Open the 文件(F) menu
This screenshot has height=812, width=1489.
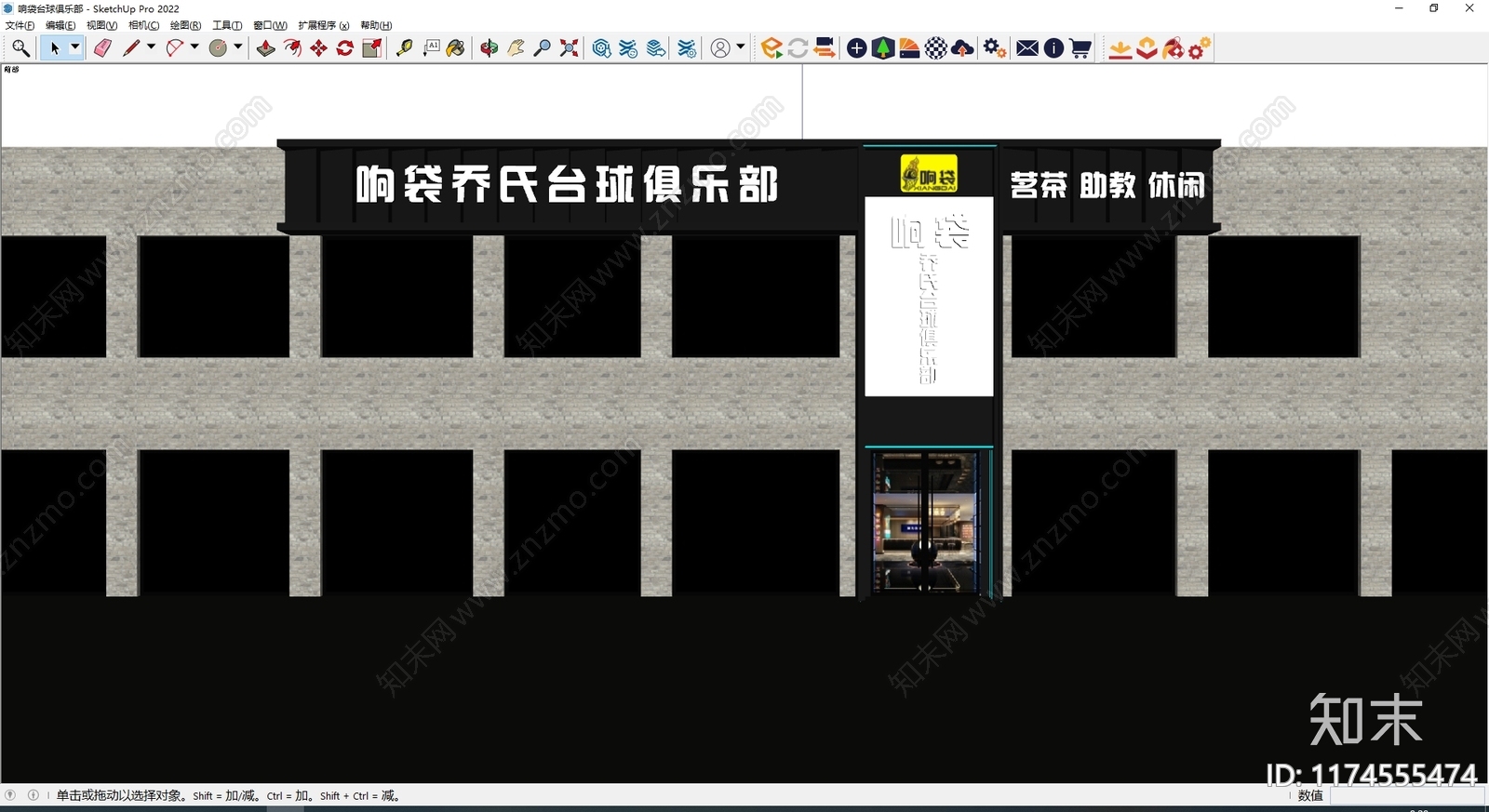pos(20,25)
